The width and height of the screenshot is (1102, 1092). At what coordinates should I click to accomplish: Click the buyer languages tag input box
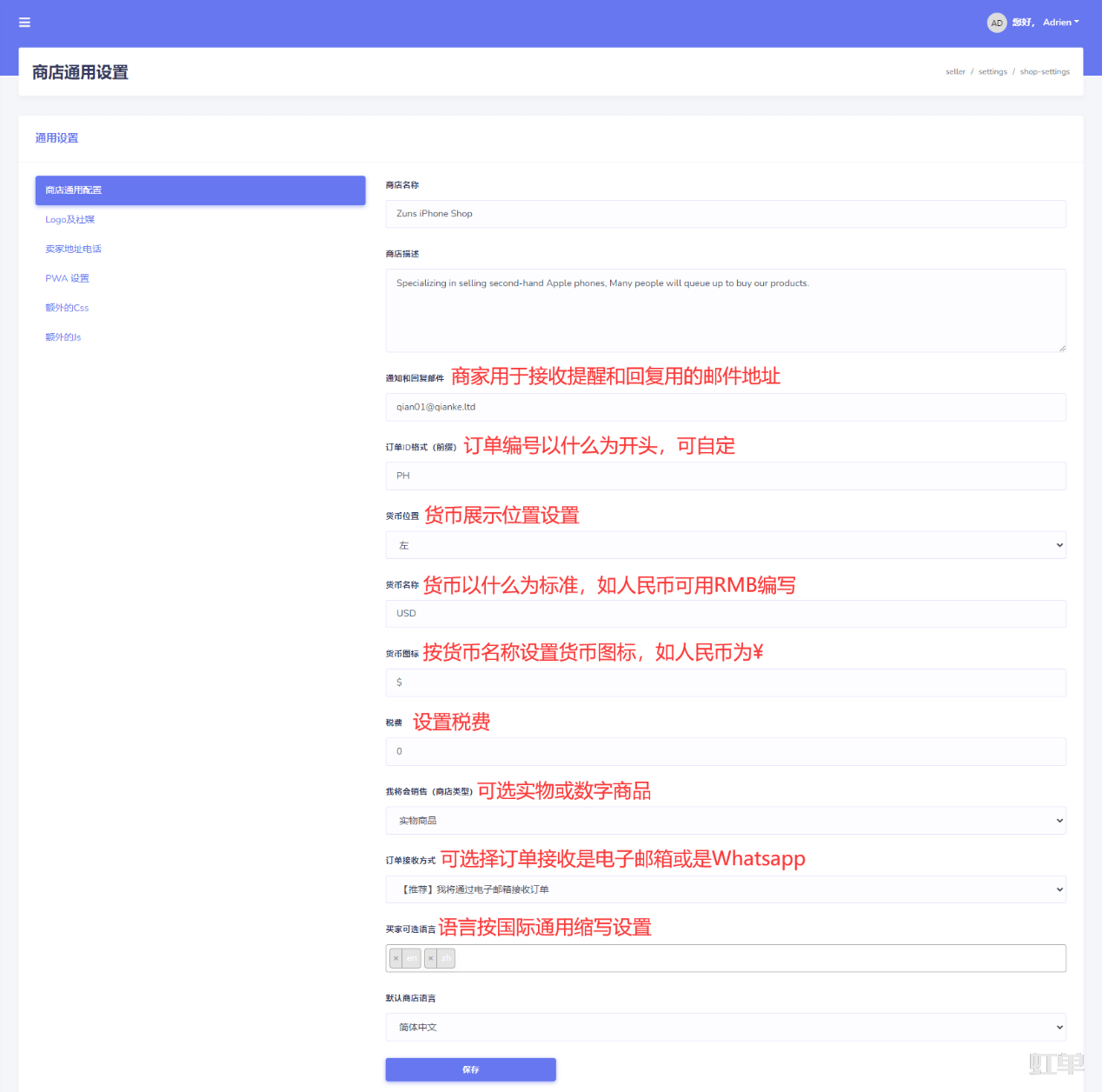click(726, 958)
